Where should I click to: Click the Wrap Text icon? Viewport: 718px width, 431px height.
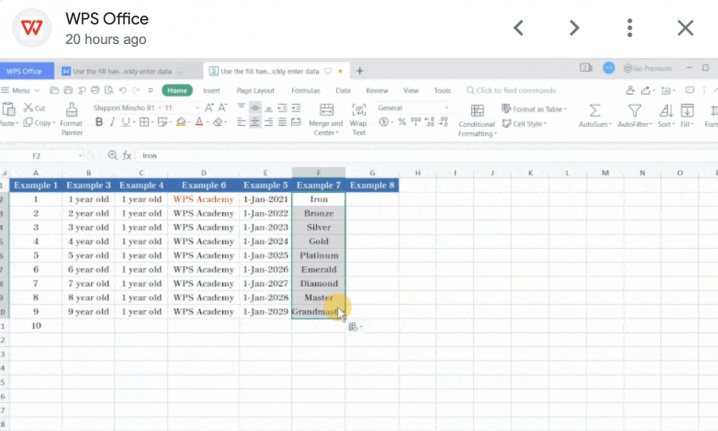click(x=358, y=111)
